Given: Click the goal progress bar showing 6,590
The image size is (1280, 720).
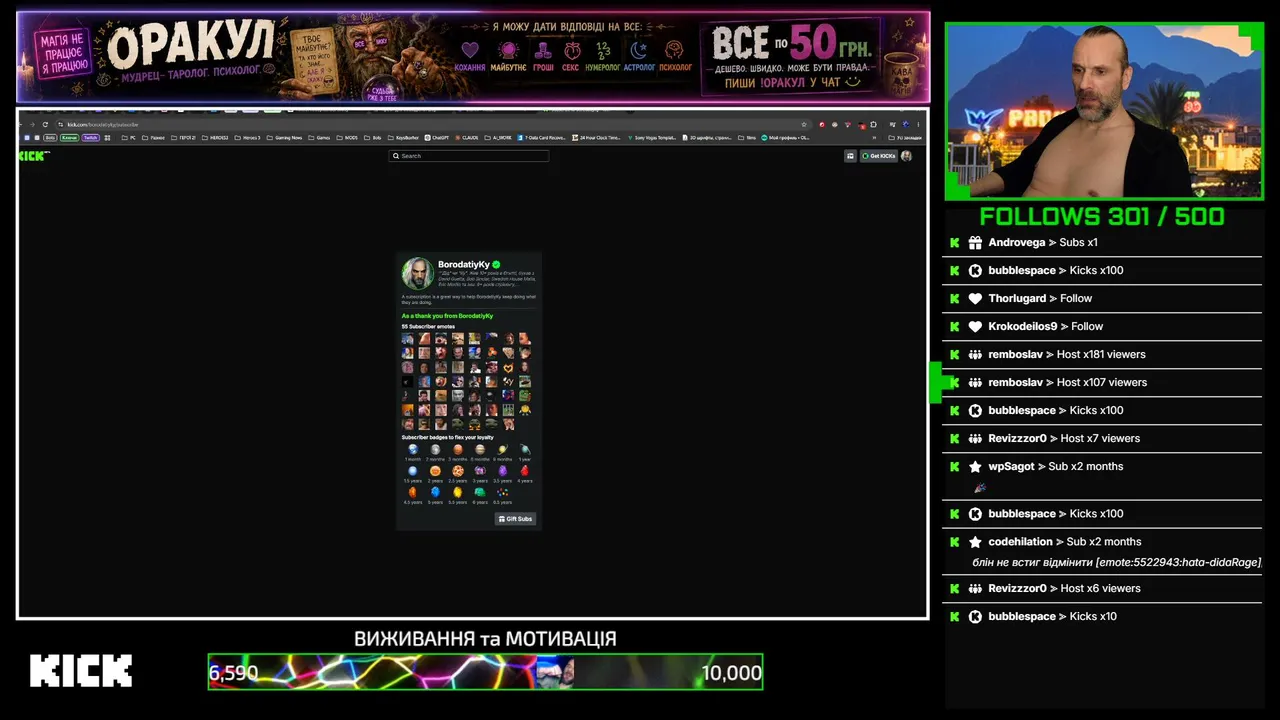Looking at the screenshot, I should 485,672.
